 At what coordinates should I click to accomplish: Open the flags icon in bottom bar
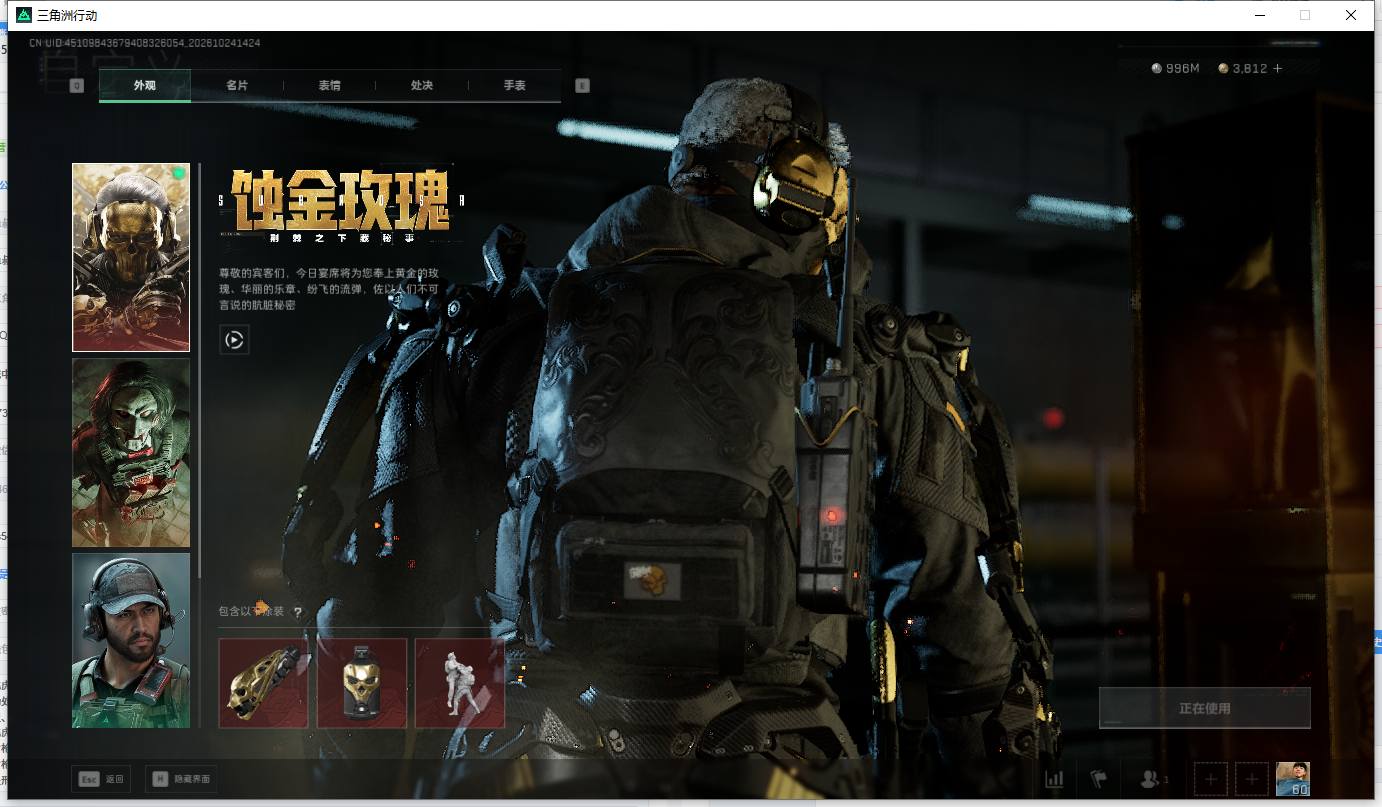pos(1099,779)
